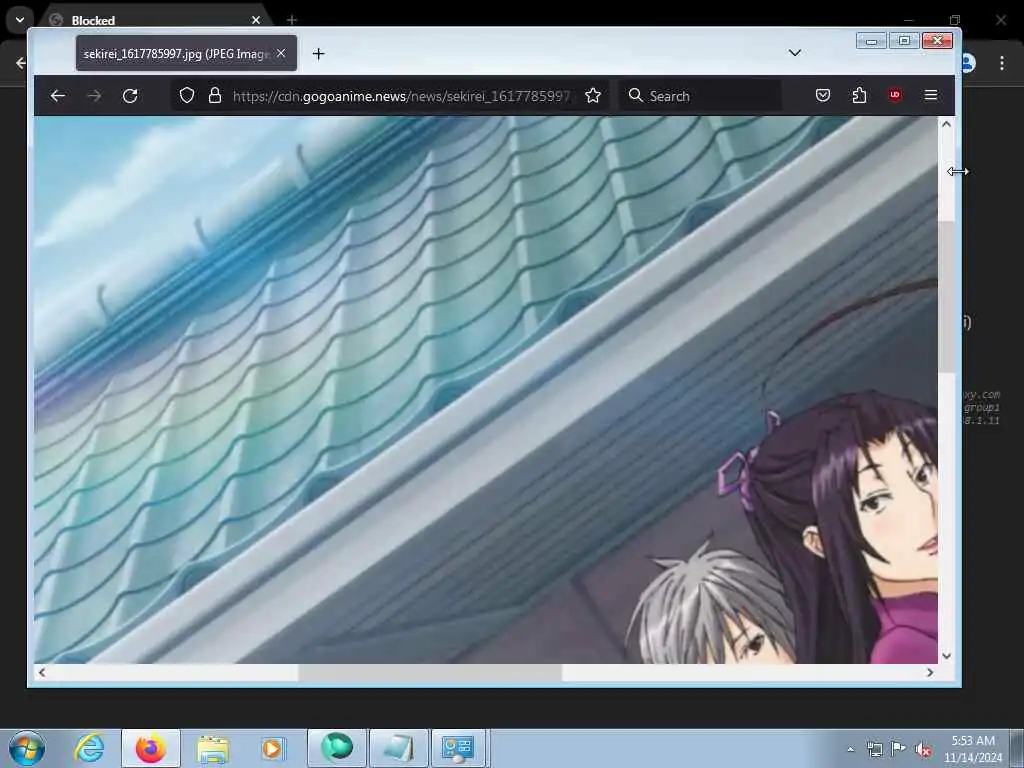
Task: Open Firefox hamburger application menu
Action: [931, 95]
